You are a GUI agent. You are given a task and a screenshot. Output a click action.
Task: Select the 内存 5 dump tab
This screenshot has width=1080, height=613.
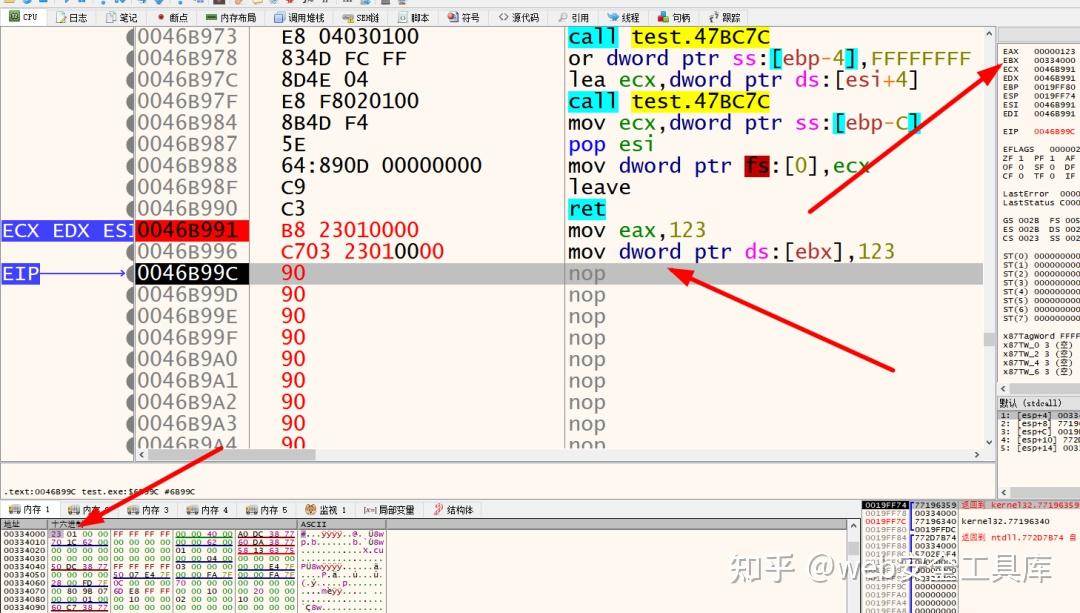coord(267,510)
